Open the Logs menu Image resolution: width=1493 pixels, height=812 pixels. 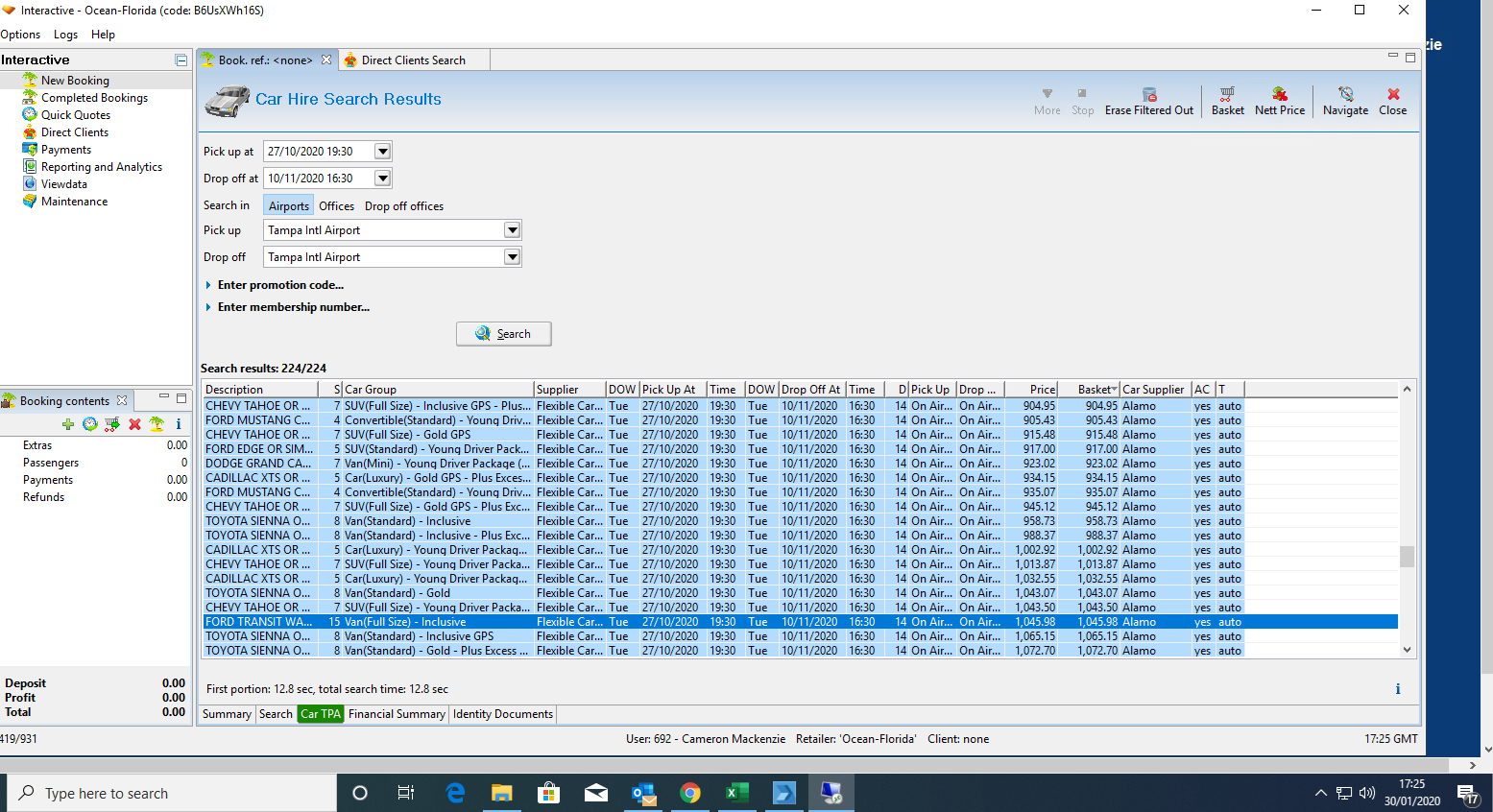pos(65,35)
